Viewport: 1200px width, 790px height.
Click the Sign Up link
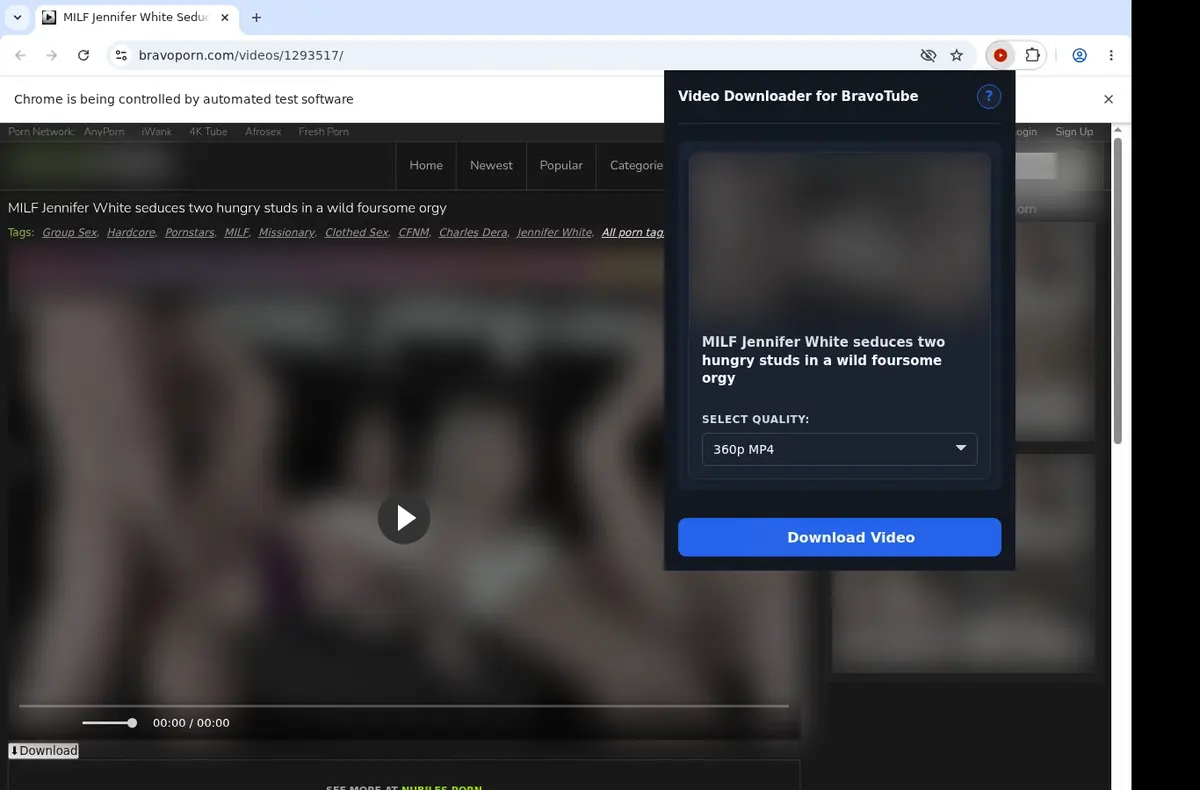[x=1074, y=132]
